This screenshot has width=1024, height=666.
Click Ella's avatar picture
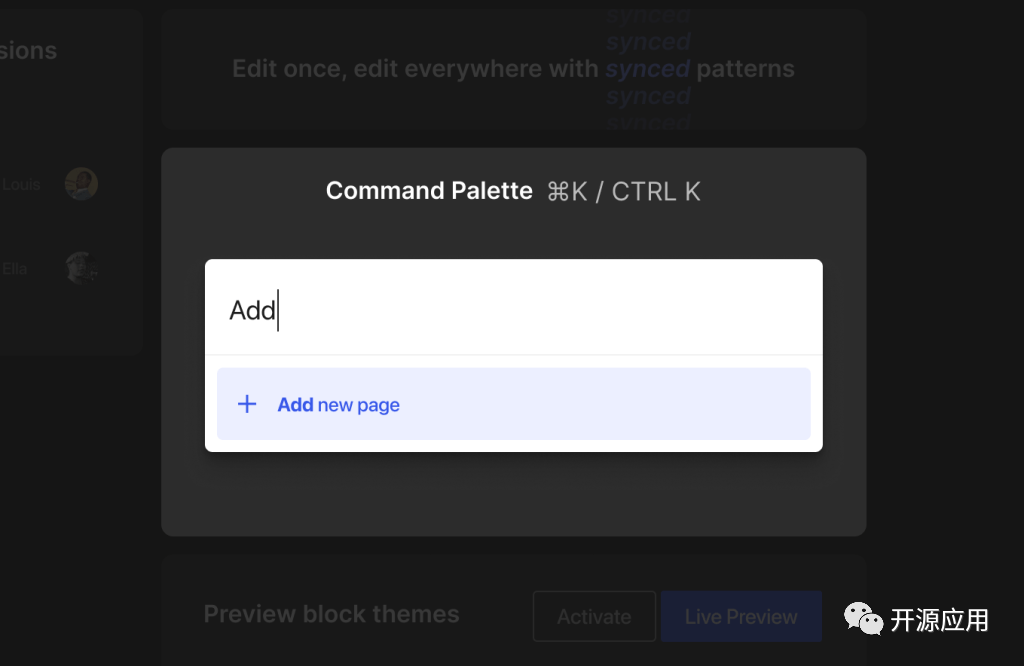(81, 268)
